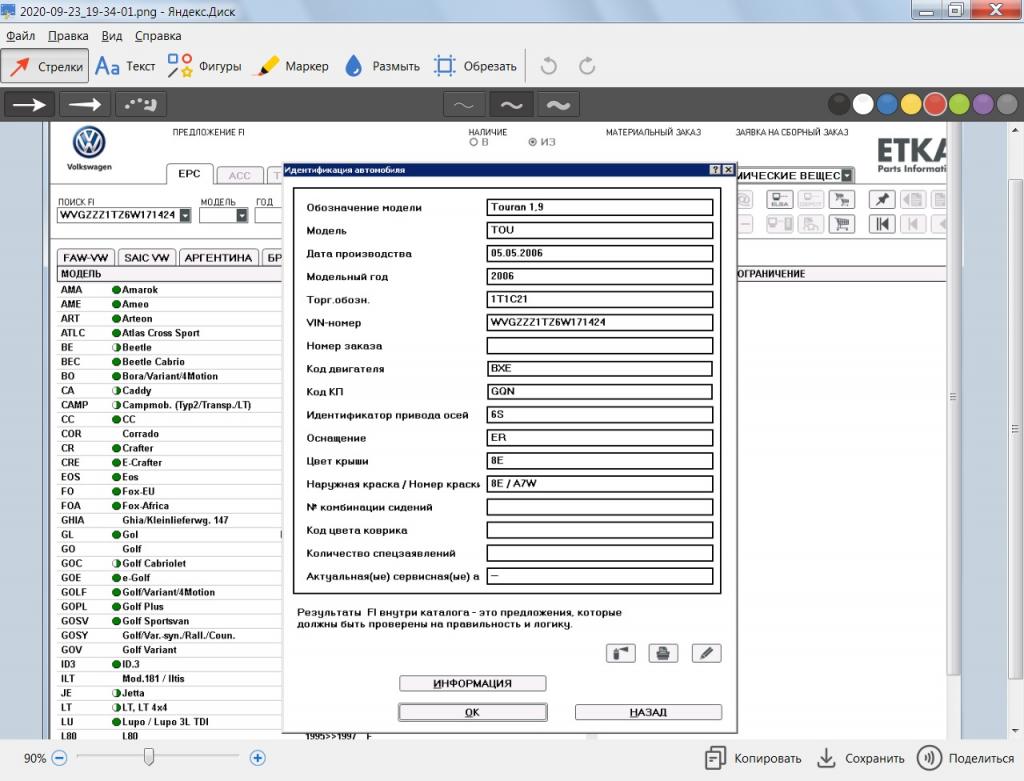Viewport: 1024px width, 781px height.
Task: Switch to the EPC tab
Action: [x=189, y=174]
